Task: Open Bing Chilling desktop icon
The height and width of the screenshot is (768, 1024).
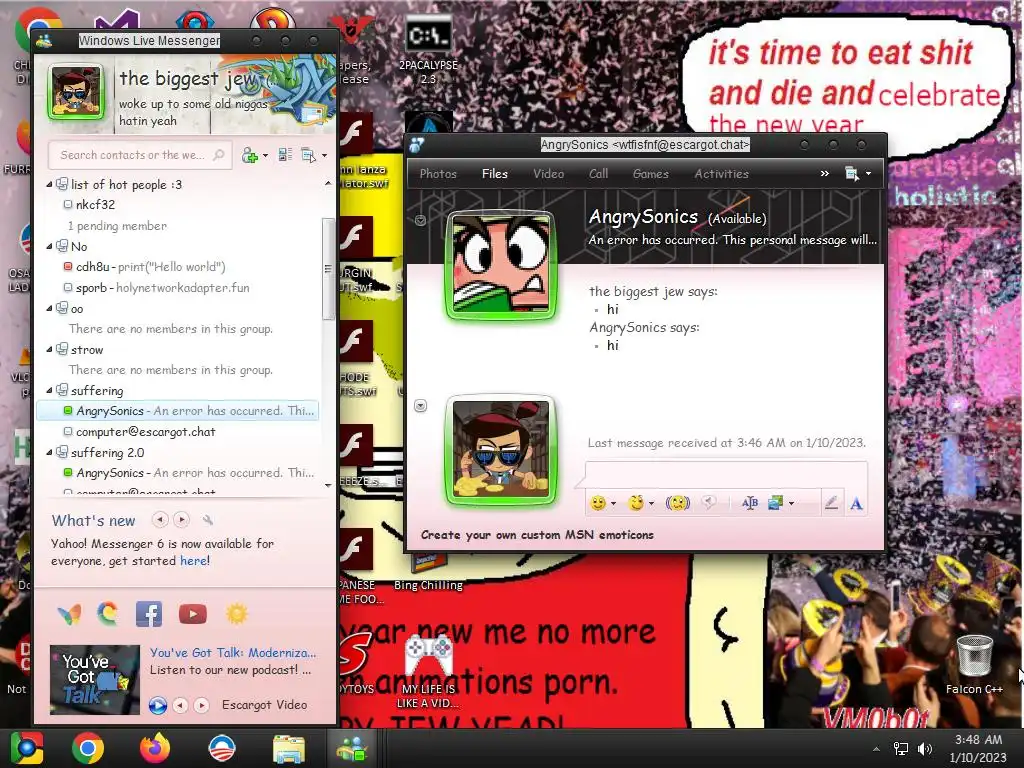Action: click(428, 573)
